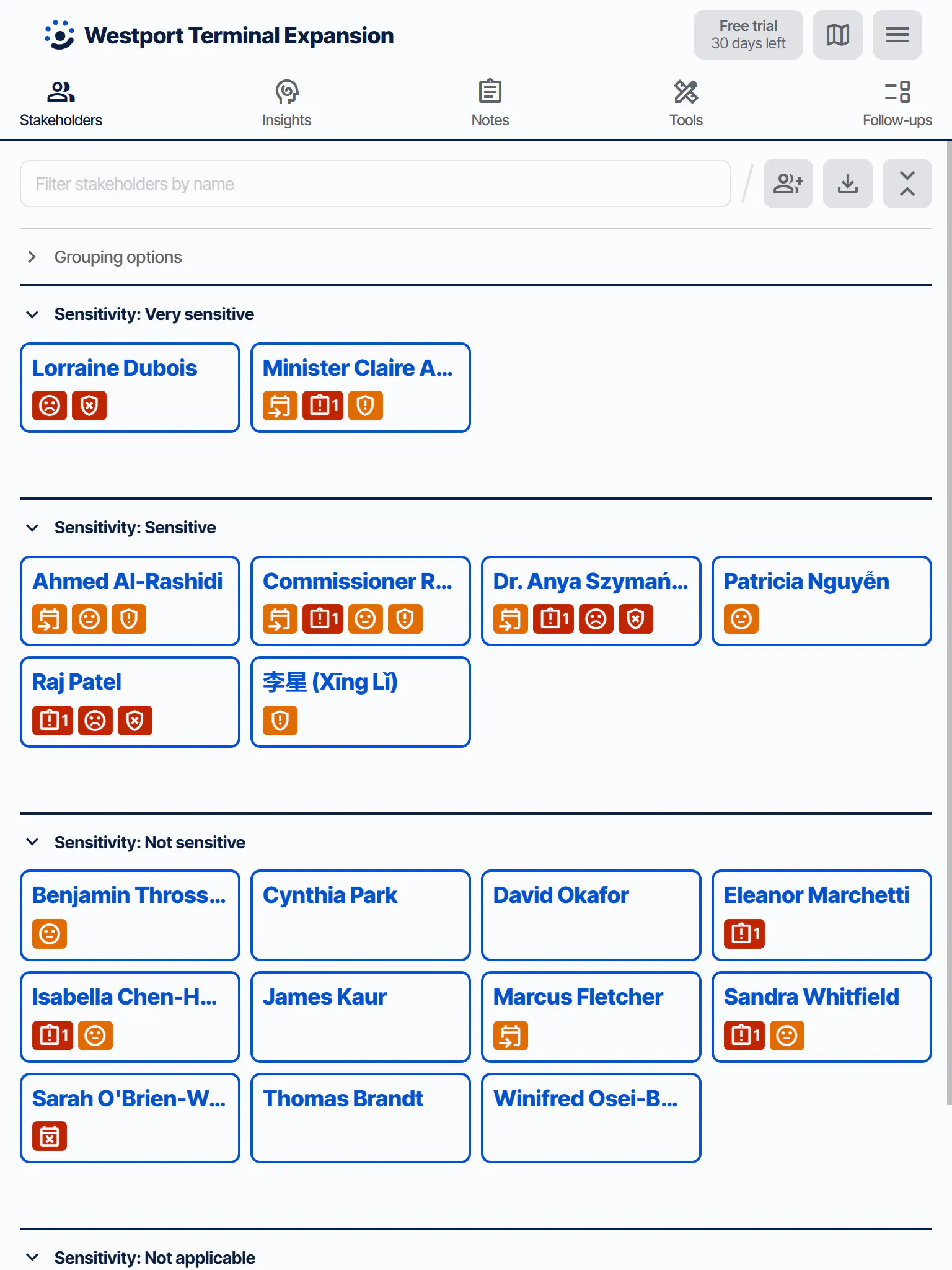The image size is (952, 1270).
Task: Click the download stakeholders icon
Action: click(847, 184)
